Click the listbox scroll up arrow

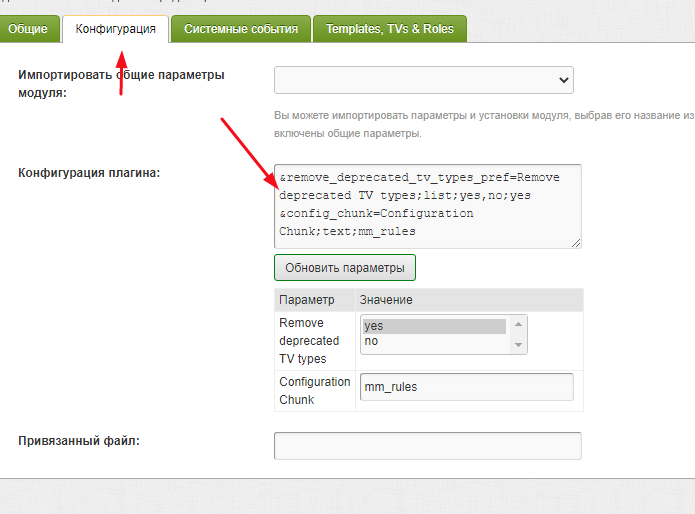(x=518, y=324)
